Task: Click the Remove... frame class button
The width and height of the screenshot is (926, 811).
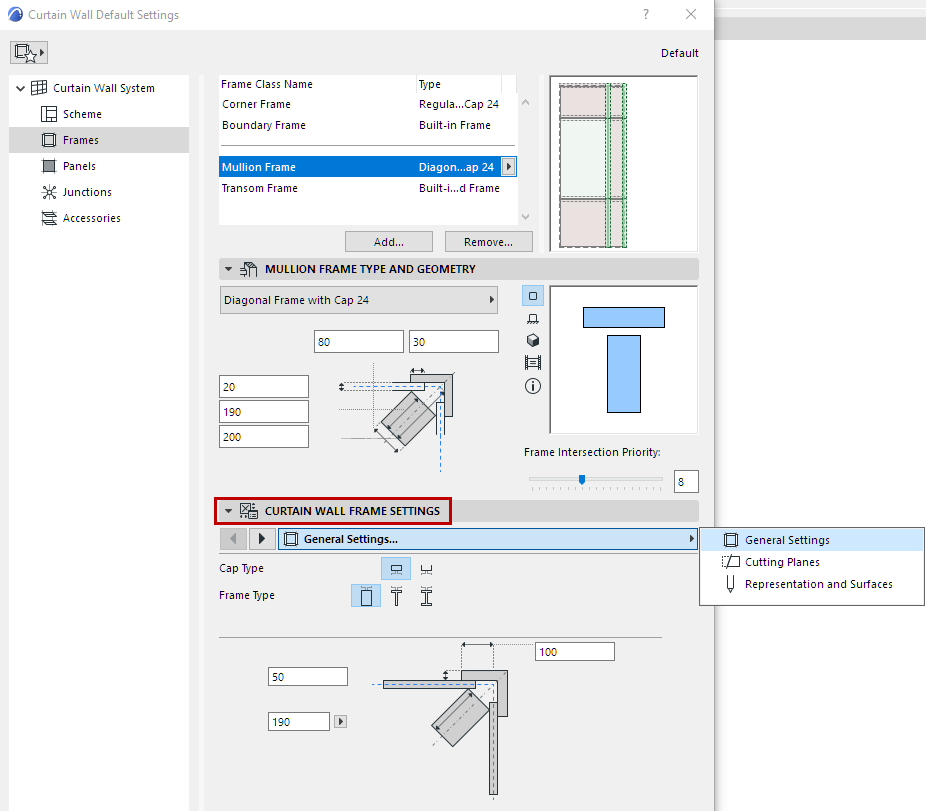Action: click(x=488, y=242)
